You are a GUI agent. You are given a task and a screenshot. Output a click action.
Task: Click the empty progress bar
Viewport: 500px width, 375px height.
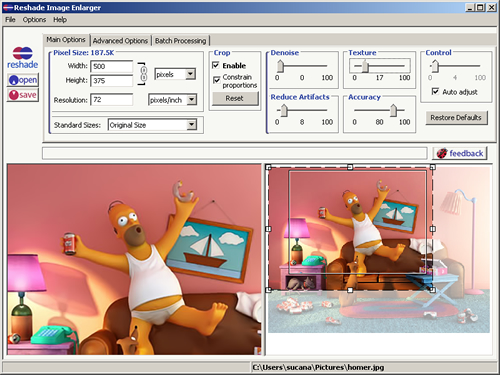click(235, 153)
